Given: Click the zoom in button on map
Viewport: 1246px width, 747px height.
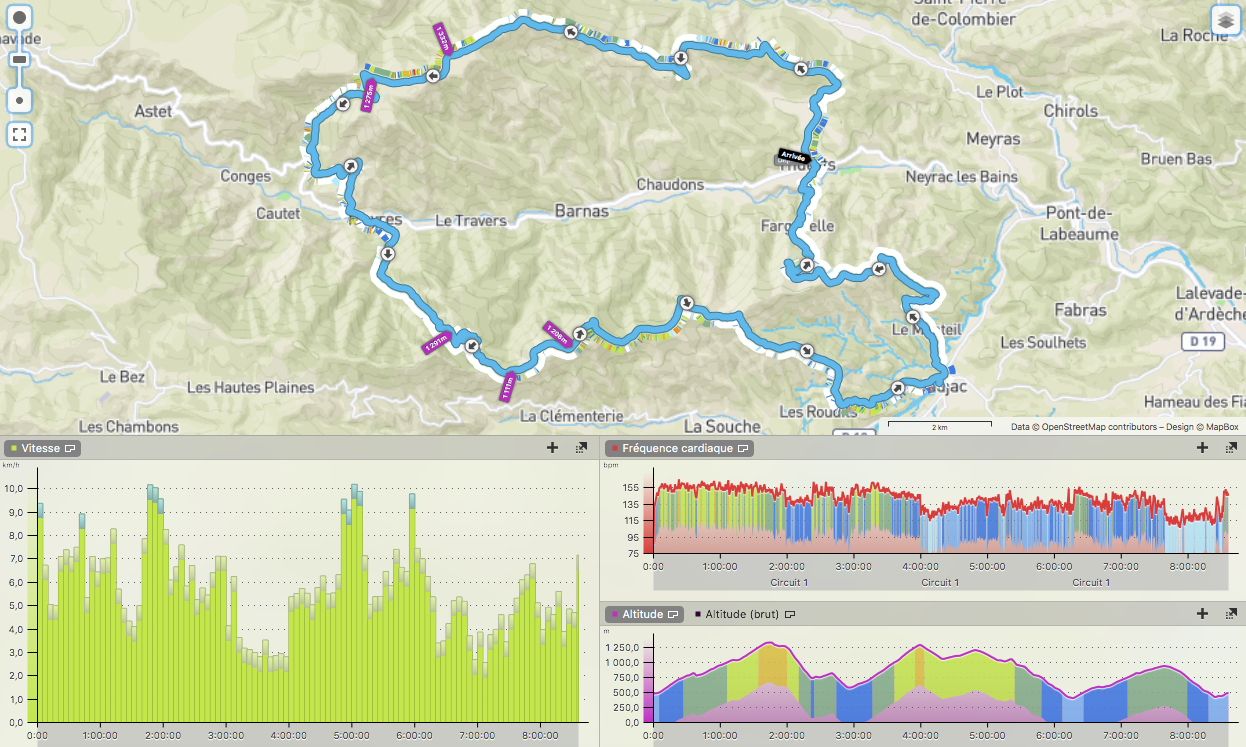Looking at the screenshot, I should tap(19, 19).
